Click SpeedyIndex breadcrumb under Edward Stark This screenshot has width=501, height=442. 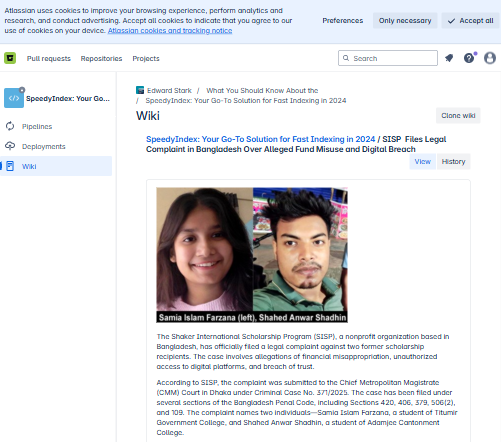[246, 100]
